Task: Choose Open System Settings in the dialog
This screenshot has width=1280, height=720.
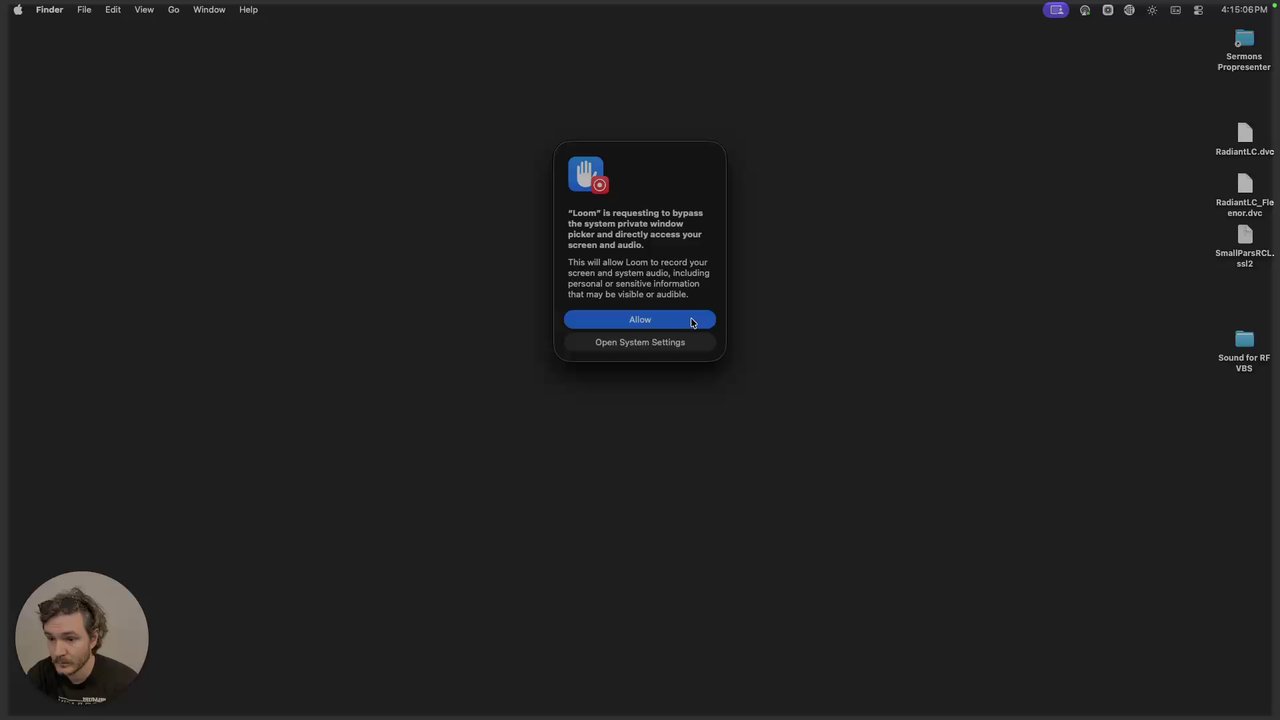Action: (640, 342)
